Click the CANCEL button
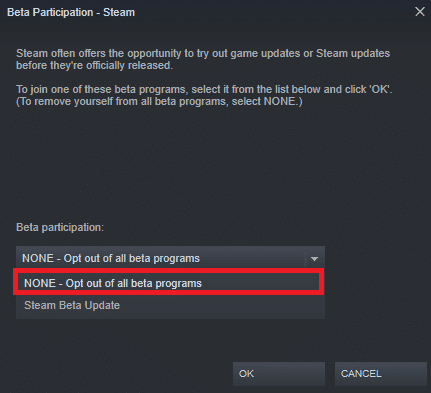This screenshot has height=393, width=431. [x=381, y=374]
